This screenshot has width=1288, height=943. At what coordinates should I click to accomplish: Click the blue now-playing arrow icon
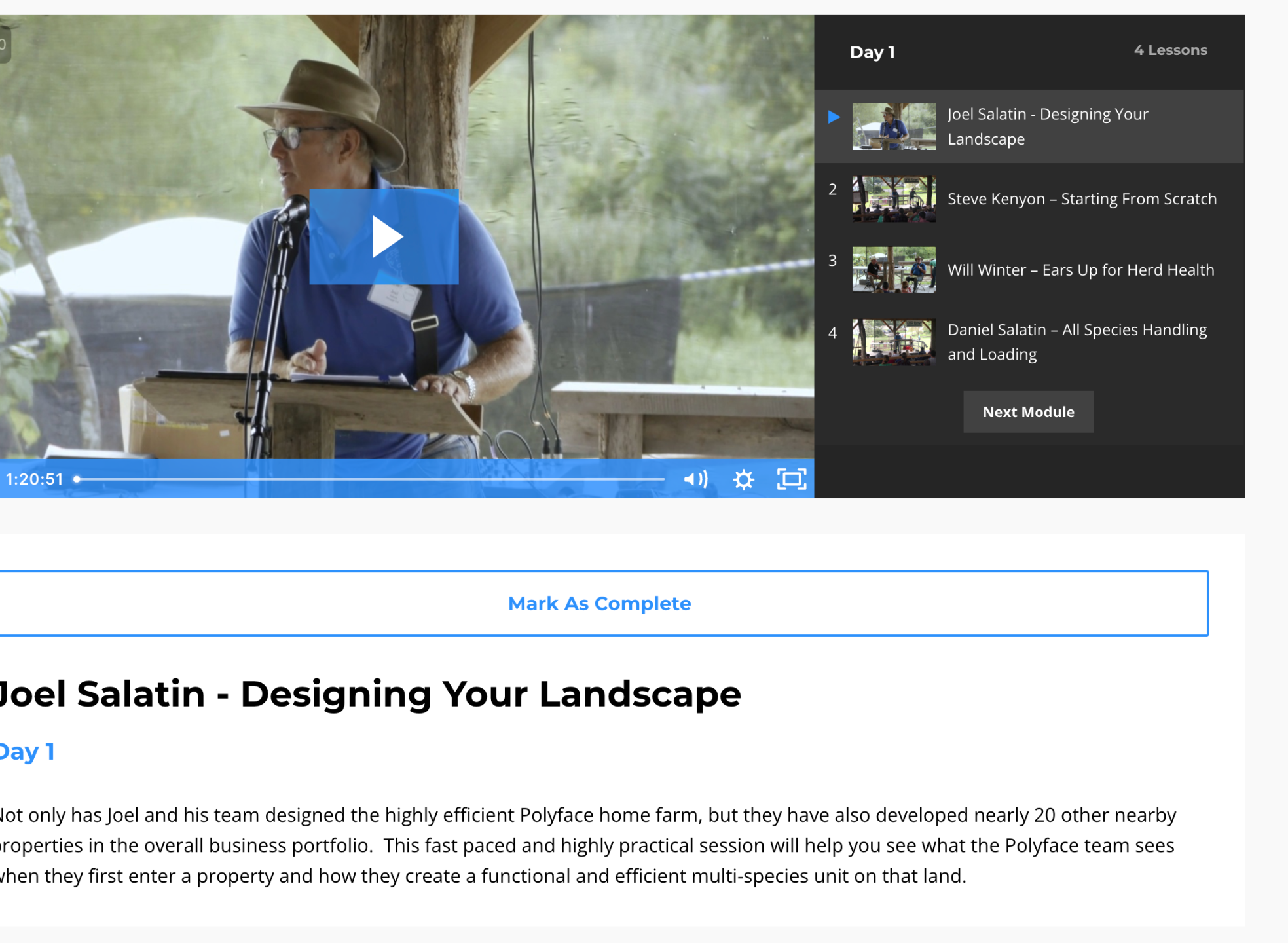[x=834, y=117]
